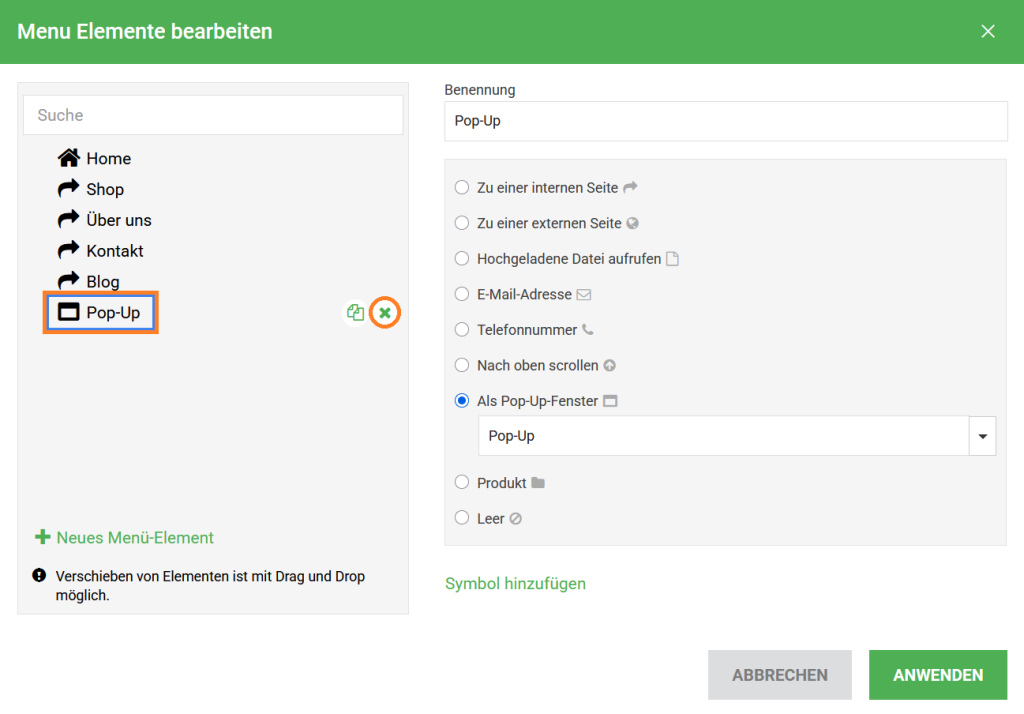Click the window icon beside Pop-Up entry
This screenshot has width=1024, height=714.
68,313
